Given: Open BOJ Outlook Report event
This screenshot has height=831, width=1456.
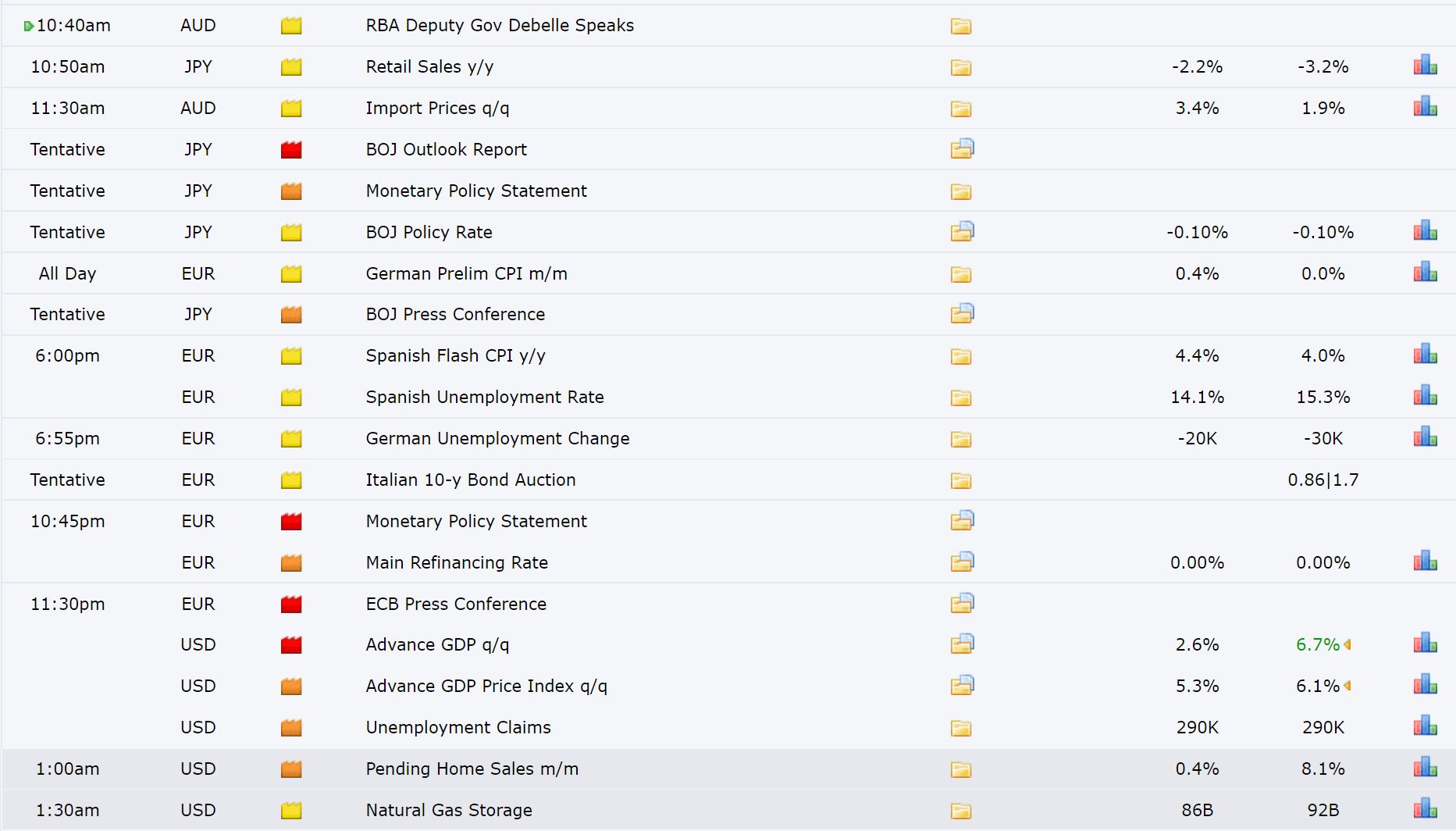Looking at the screenshot, I should (x=446, y=149).
